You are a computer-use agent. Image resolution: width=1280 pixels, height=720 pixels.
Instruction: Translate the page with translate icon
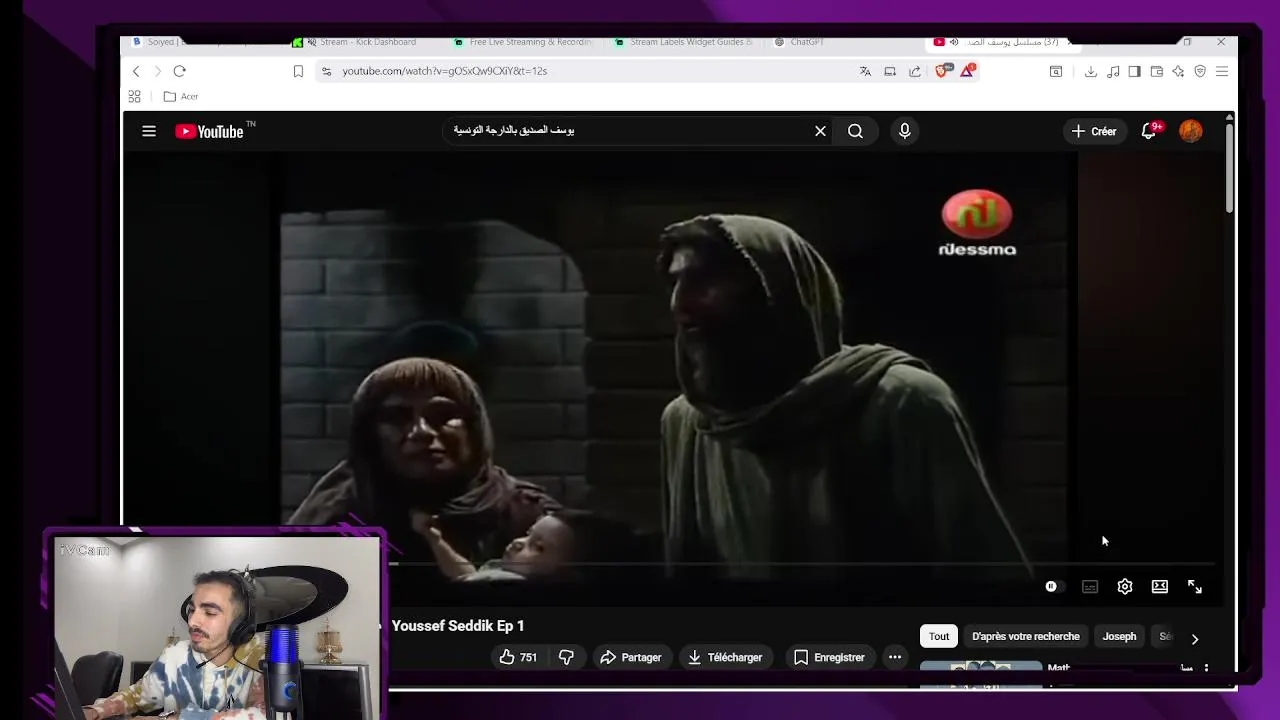click(x=865, y=71)
